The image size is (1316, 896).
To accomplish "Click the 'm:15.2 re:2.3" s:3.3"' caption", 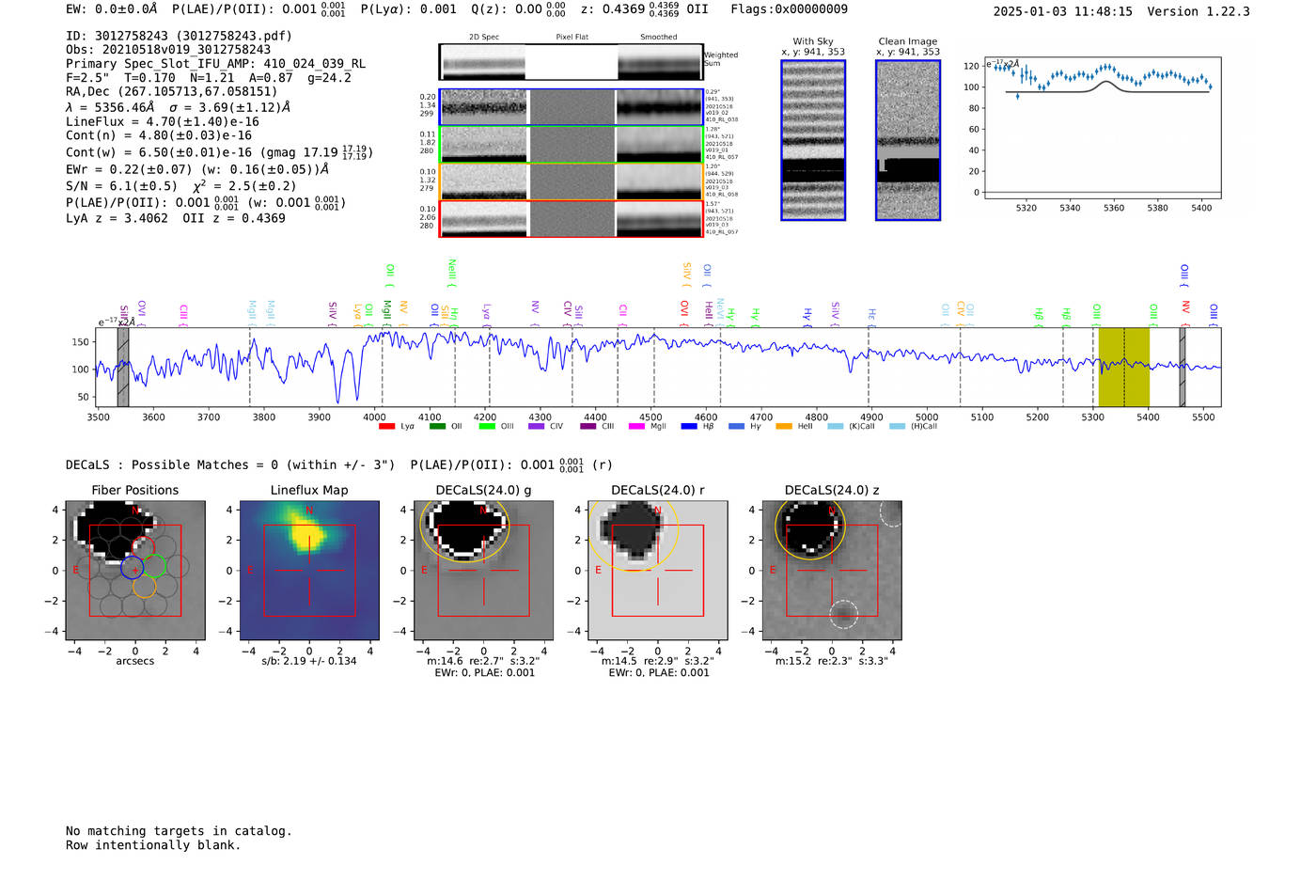I will click(832, 661).
